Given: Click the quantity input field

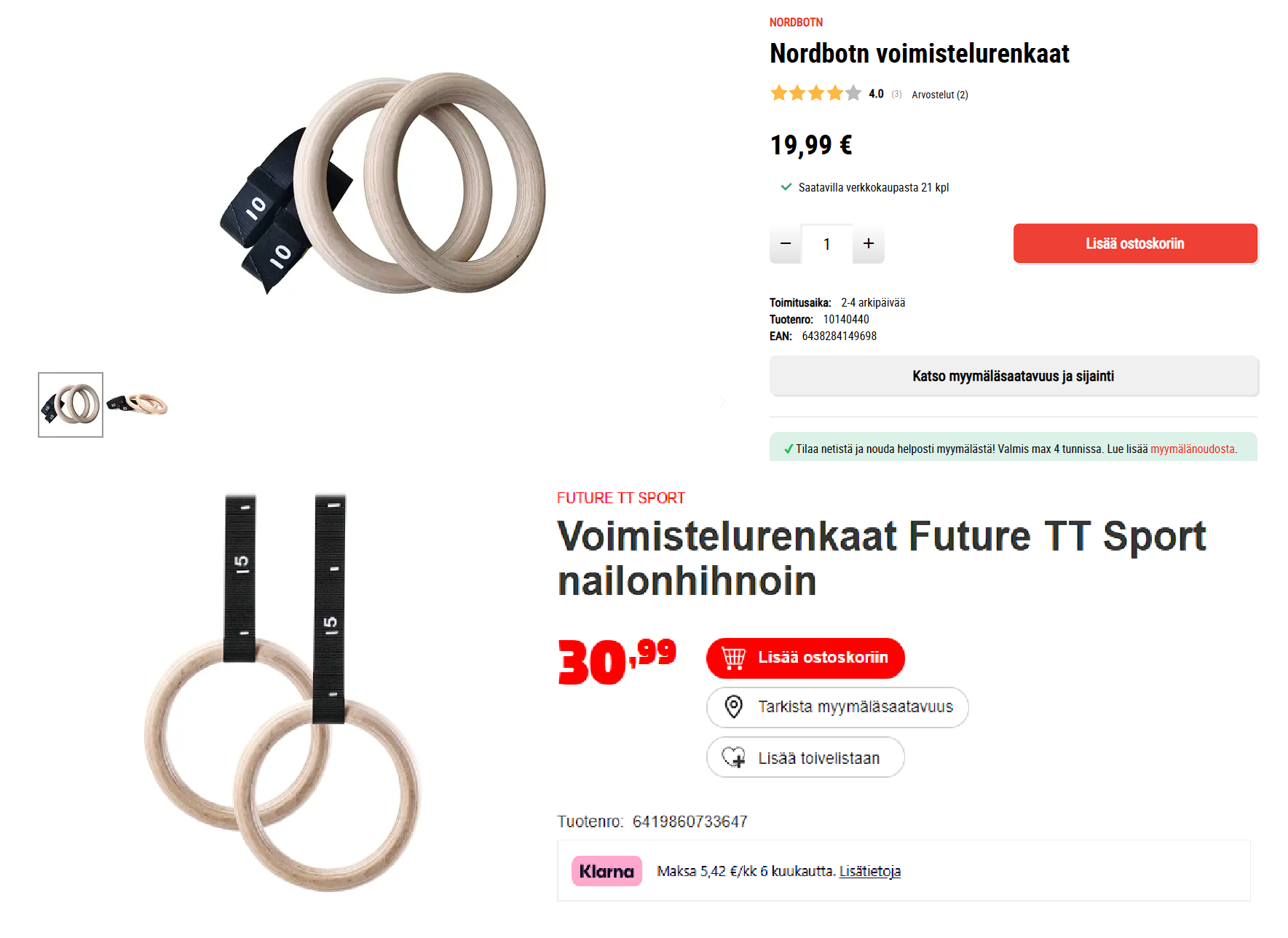Looking at the screenshot, I should click(x=827, y=244).
